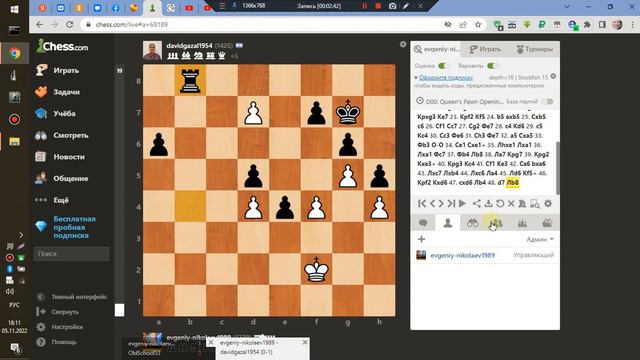Open the Смотреть watch menu
This screenshot has height=360, width=640.
[x=62, y=135]
